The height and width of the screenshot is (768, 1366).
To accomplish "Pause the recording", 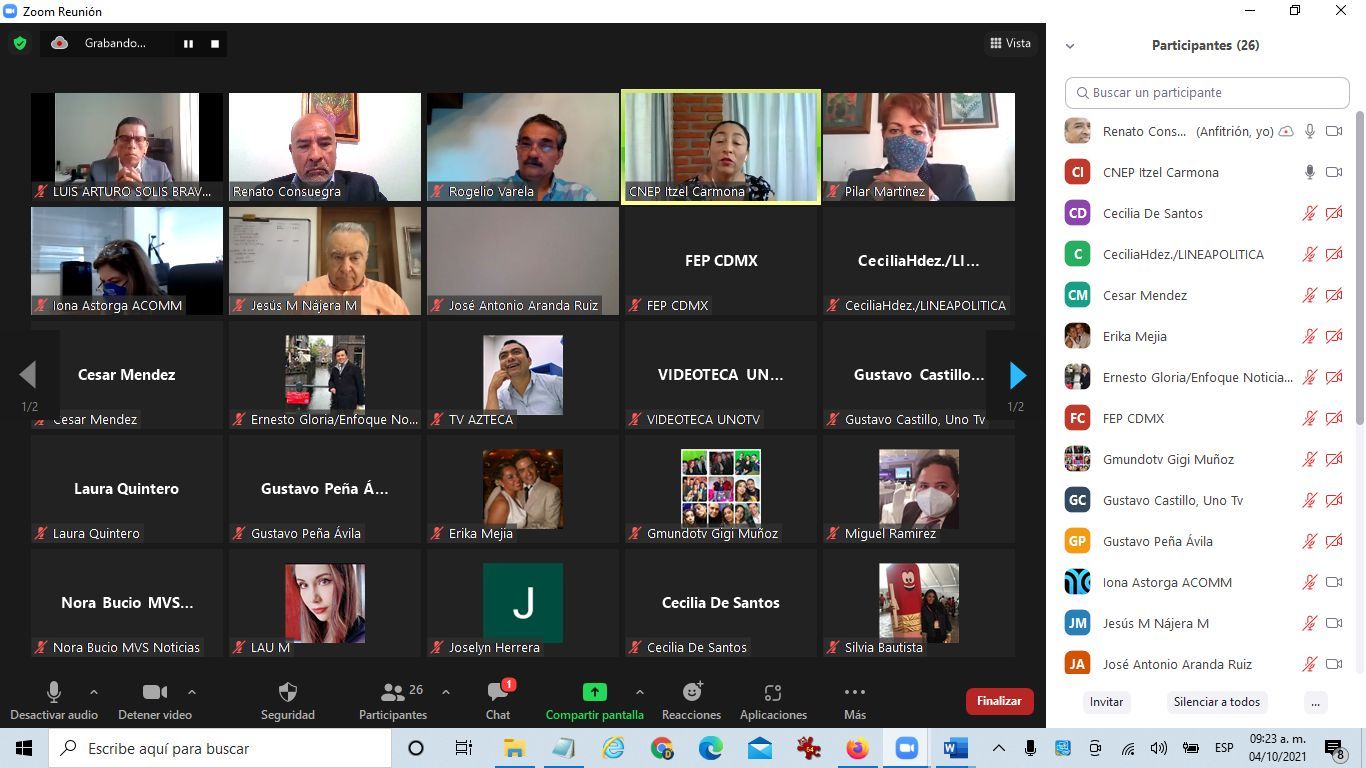I will [188, 44].
